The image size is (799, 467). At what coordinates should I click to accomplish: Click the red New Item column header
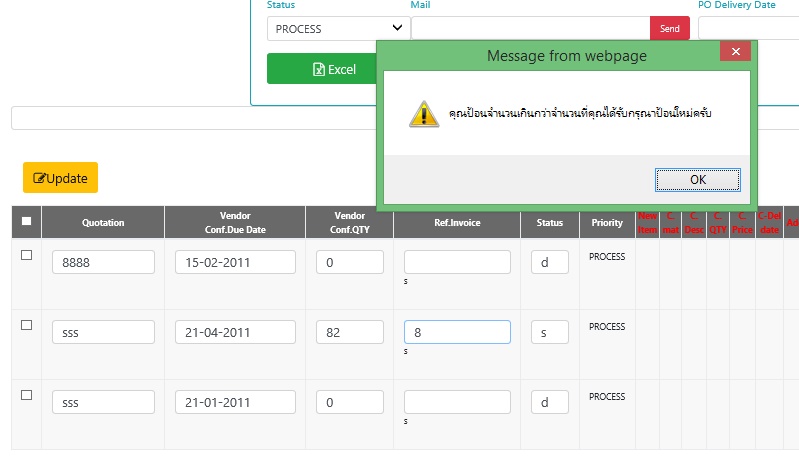click(647, 223)
